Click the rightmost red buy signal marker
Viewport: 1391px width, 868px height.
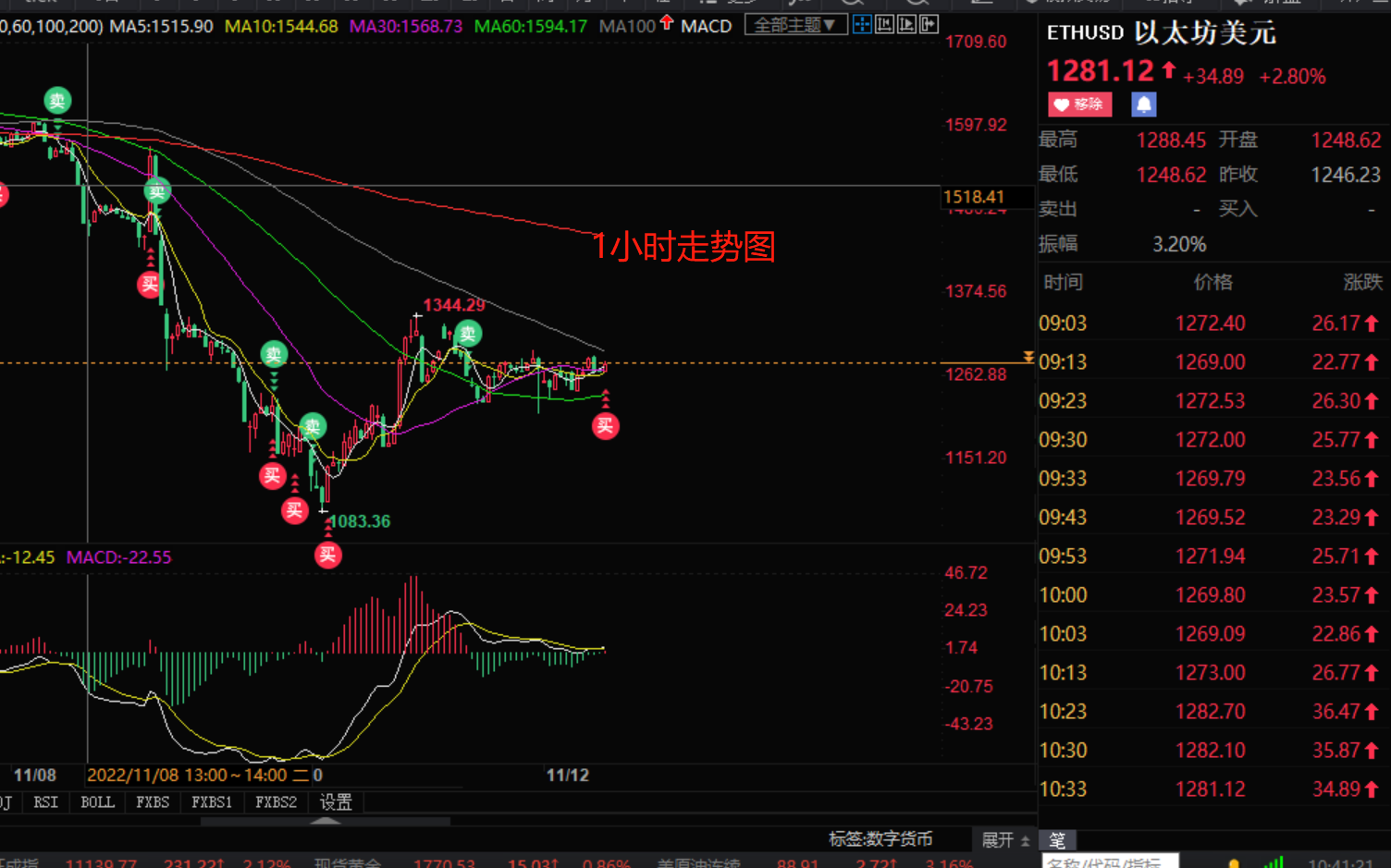click(606, 425)
